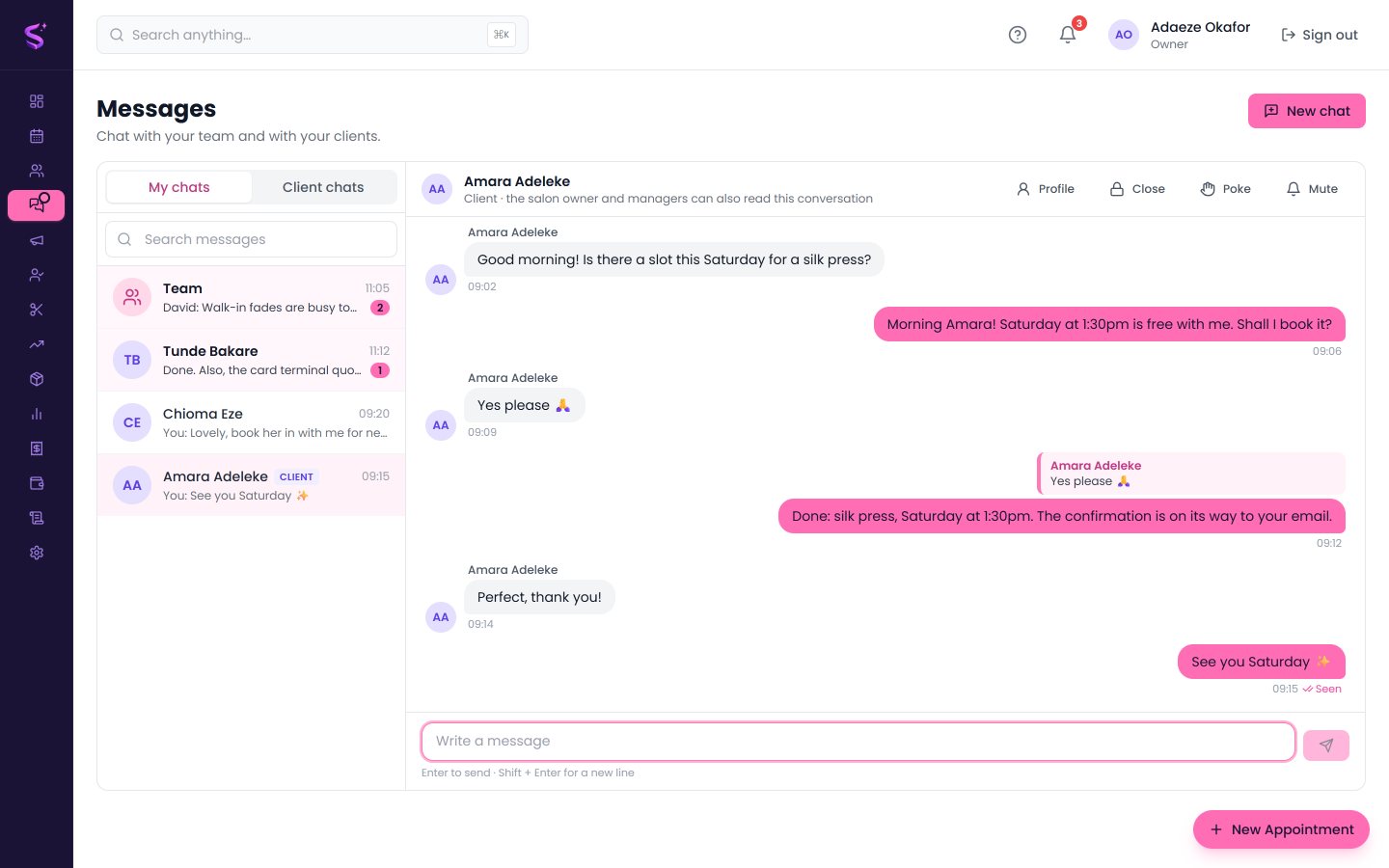Image resolution: width=1389 pixels, height=868 pixels.
Task: Click the "See you Saturday" sent message
Action: tap(1262, 662)
